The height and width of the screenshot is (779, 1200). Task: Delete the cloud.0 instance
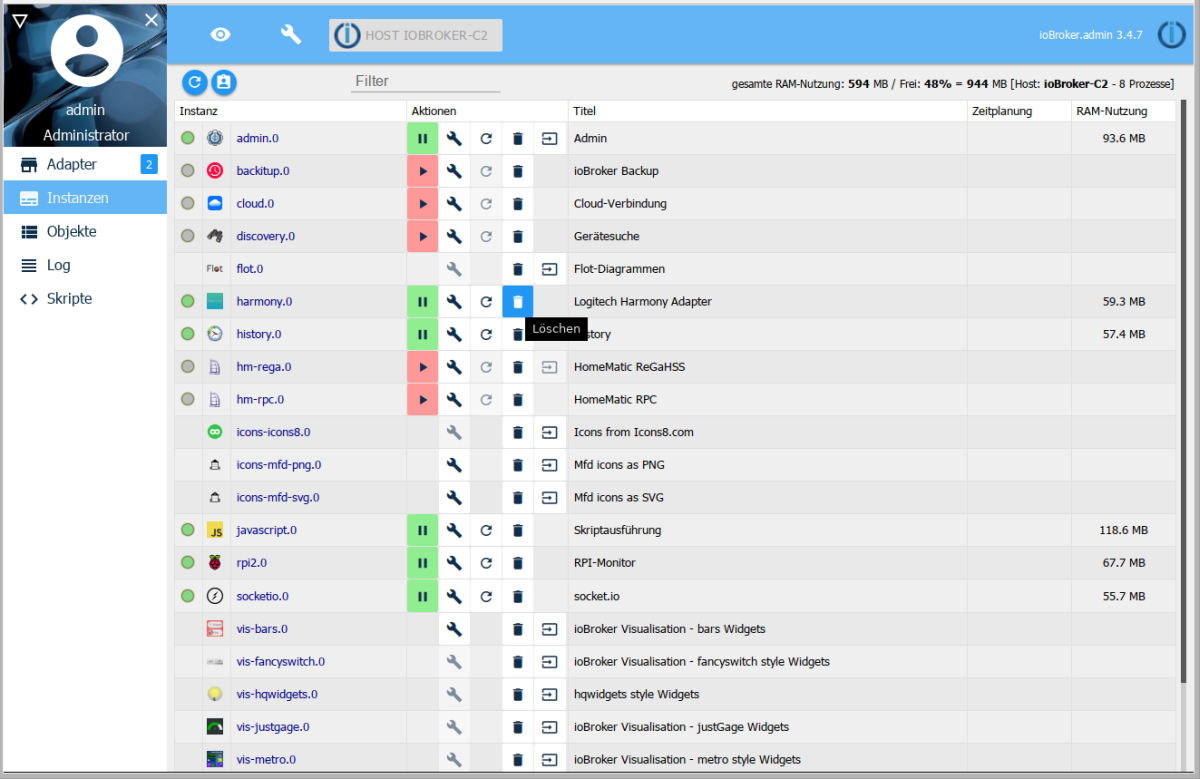pyautogui.click(x=518, y=204)
